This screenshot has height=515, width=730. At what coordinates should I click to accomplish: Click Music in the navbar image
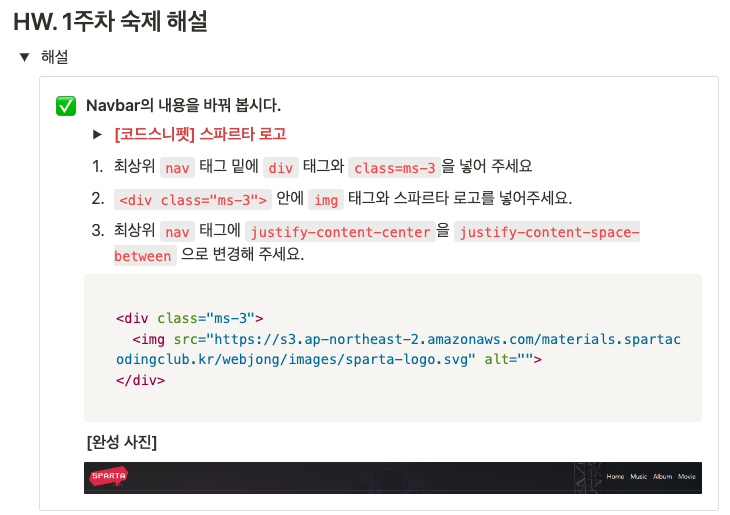pos(639,476)
